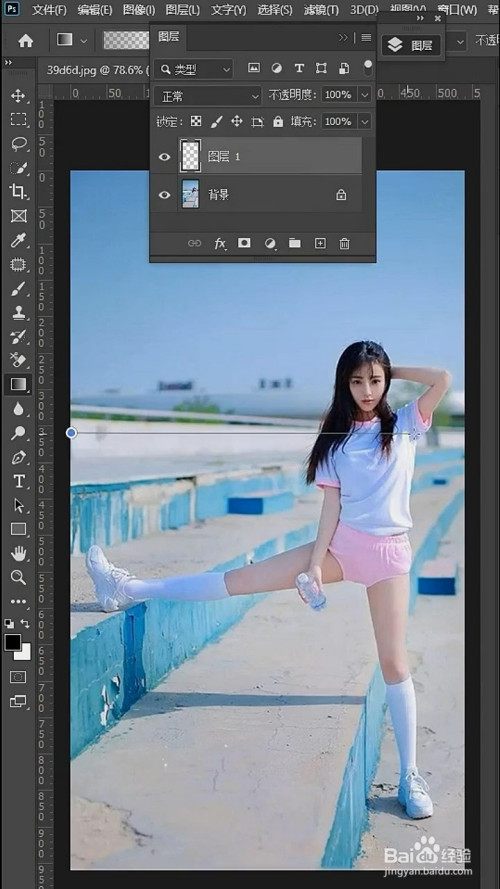Click the 图层 panel button

pos(412,45)
